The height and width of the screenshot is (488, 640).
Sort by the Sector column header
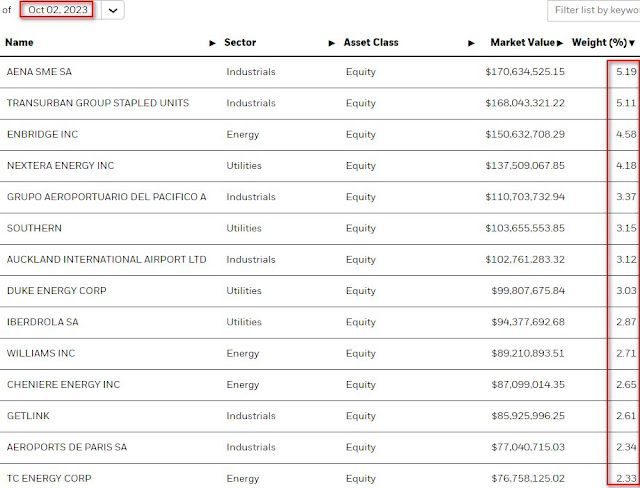240,42
